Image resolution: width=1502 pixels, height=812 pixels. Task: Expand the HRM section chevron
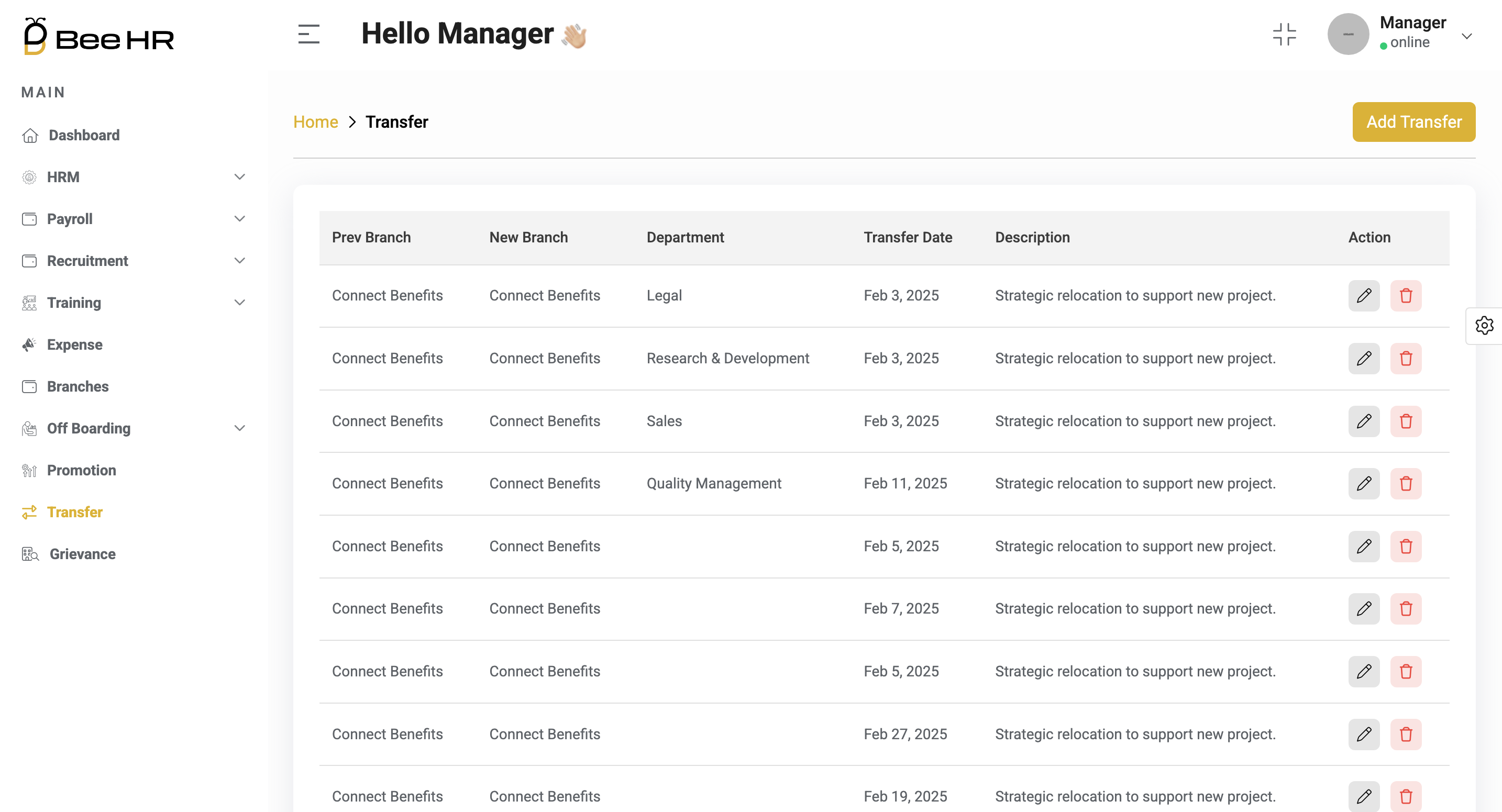(x=239, y=176)
